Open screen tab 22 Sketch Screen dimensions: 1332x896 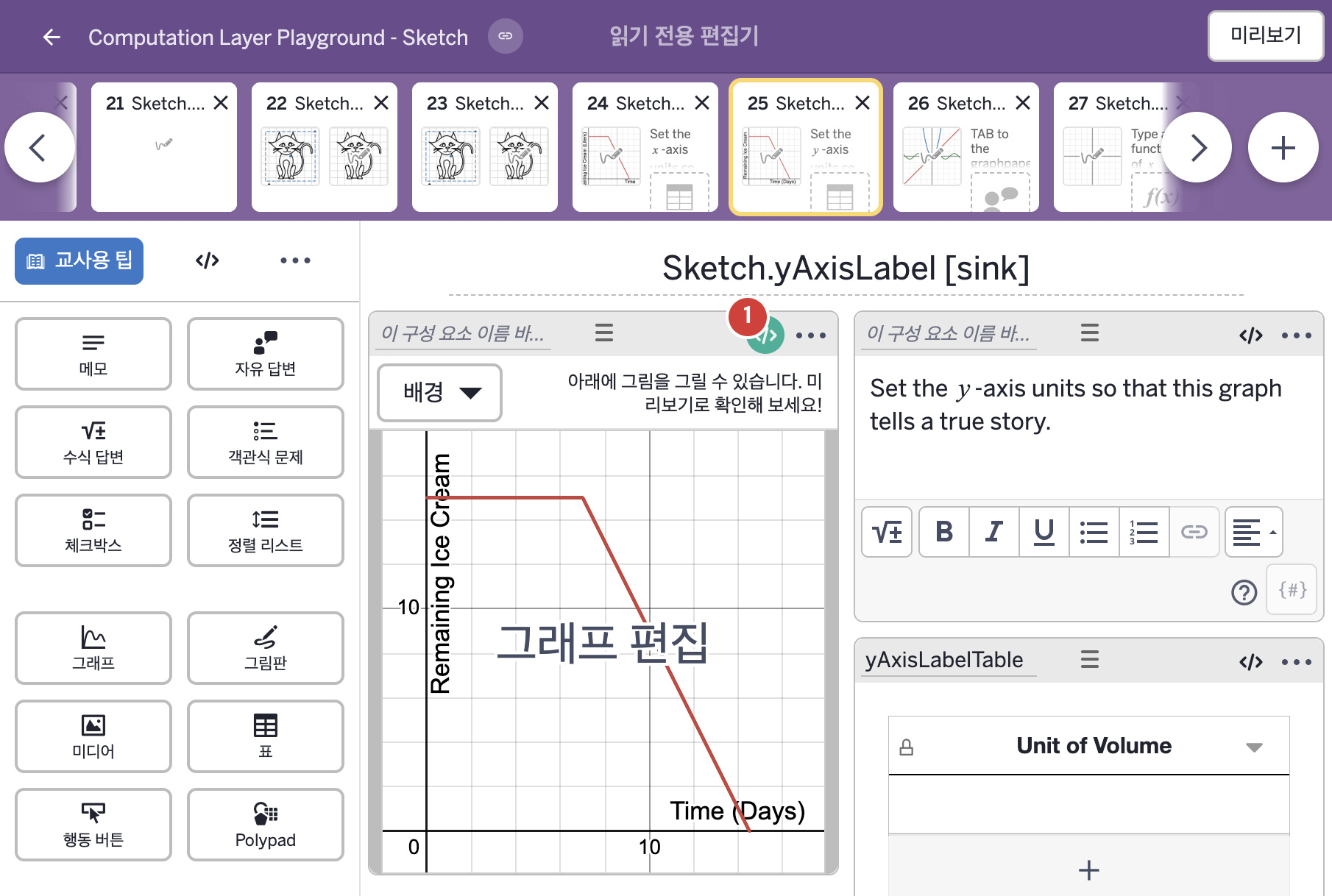point(324,147)
